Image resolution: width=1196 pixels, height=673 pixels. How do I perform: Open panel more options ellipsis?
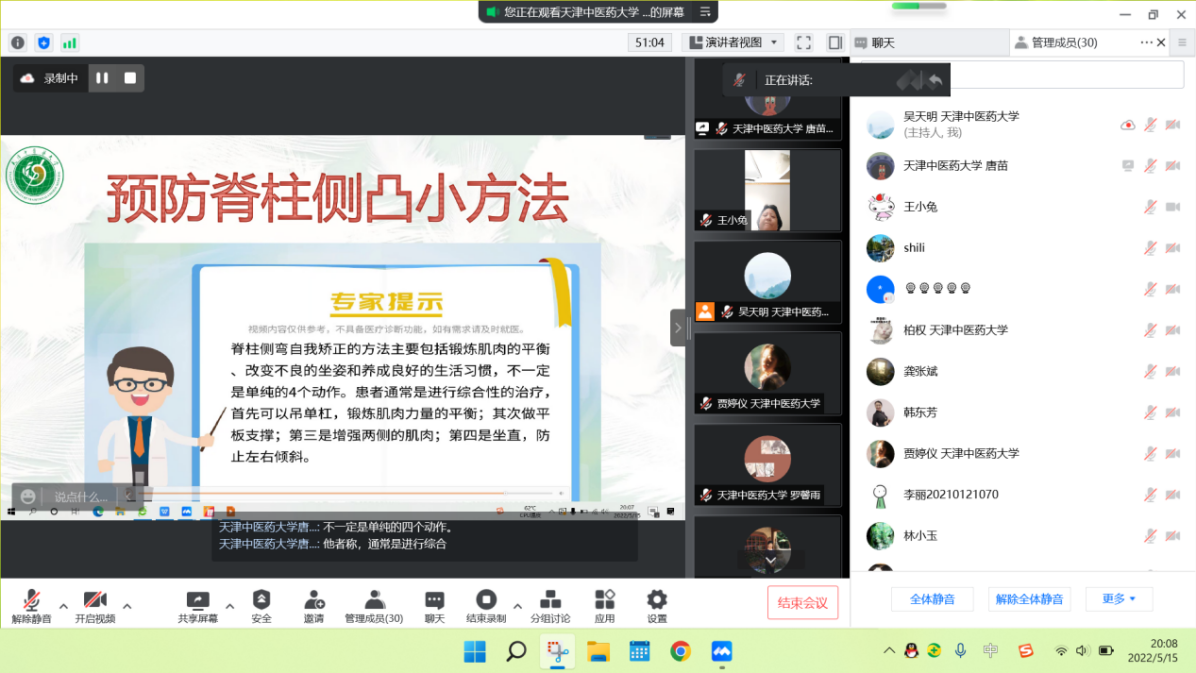click(1146, 43)
